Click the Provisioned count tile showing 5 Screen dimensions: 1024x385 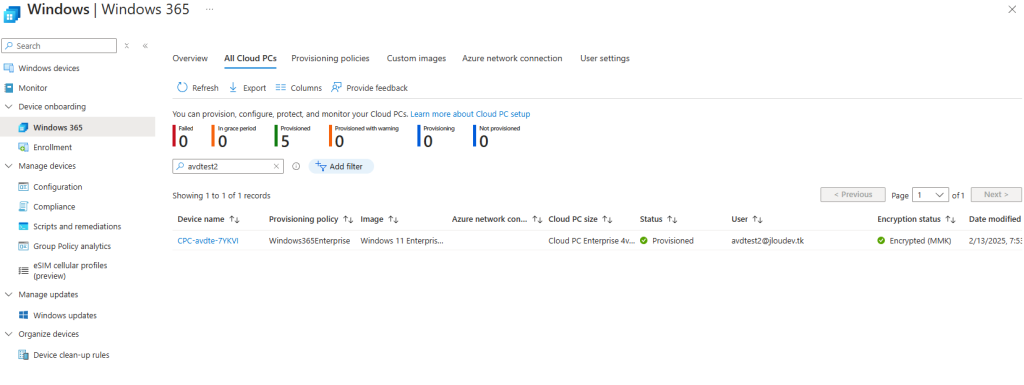293,136
